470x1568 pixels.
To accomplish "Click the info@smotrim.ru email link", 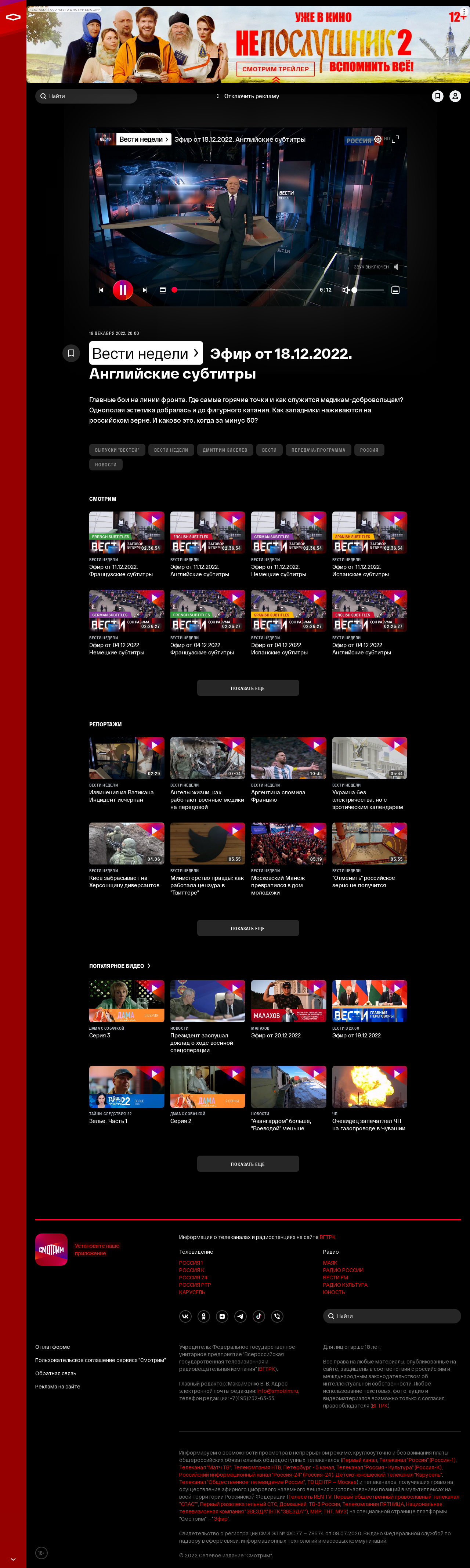I will point(278,1391).
